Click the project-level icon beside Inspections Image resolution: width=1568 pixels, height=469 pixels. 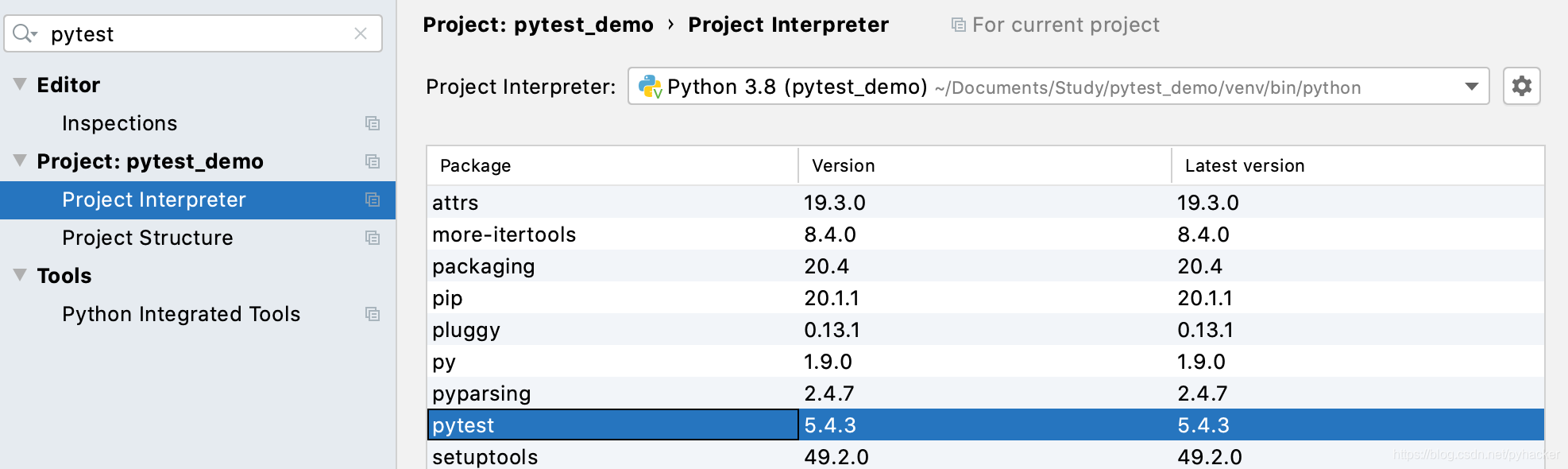pos(372,123)
